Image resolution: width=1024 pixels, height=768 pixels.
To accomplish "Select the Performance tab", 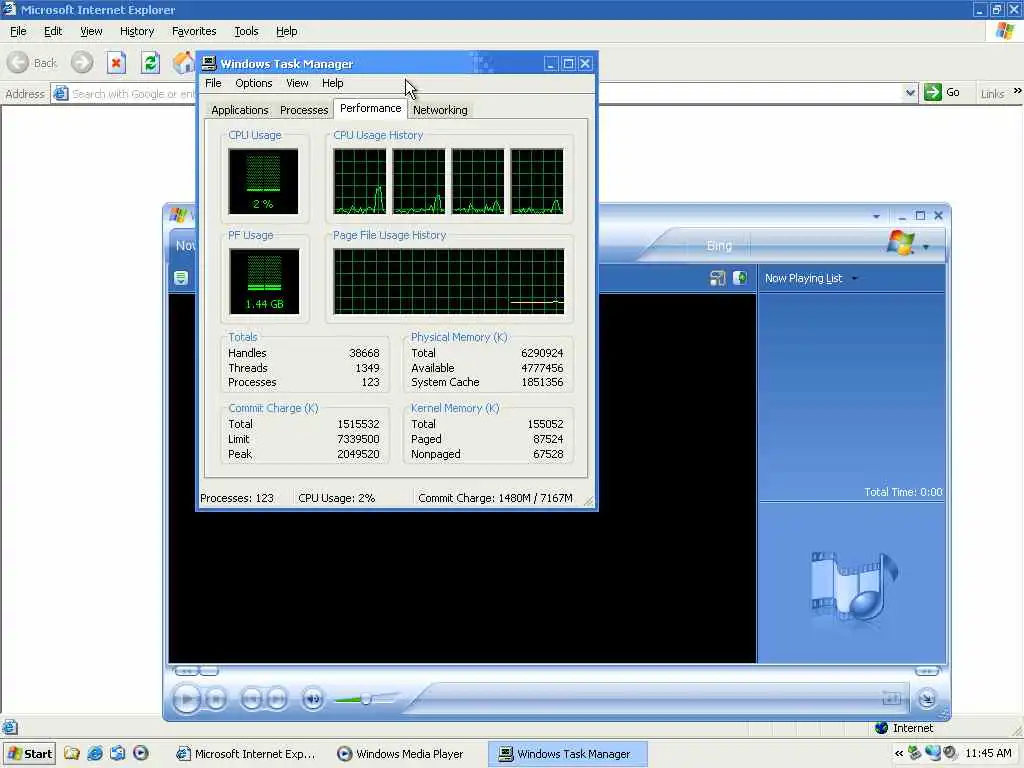I will coord(370,108).
